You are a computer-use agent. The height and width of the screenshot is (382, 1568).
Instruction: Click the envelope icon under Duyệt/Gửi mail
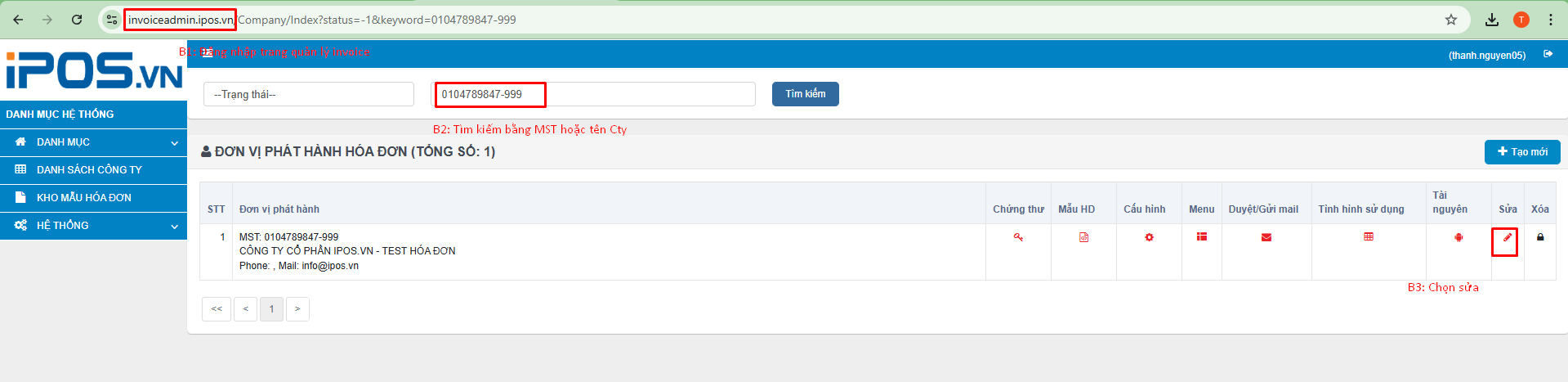[x=1266, y=237]
